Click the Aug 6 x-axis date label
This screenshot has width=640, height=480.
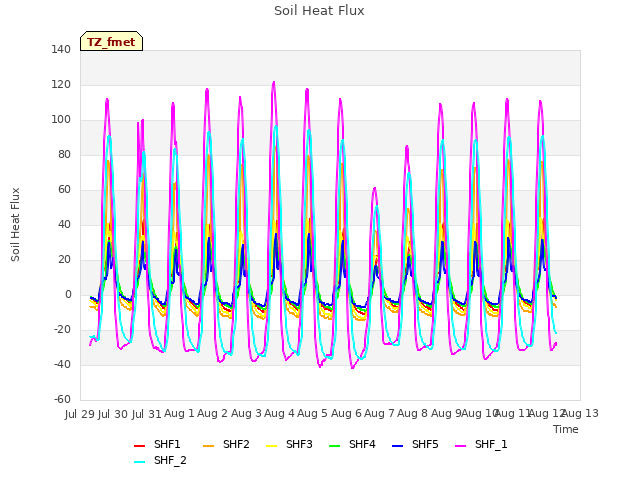pyautogui.click(x=346, y=413)
